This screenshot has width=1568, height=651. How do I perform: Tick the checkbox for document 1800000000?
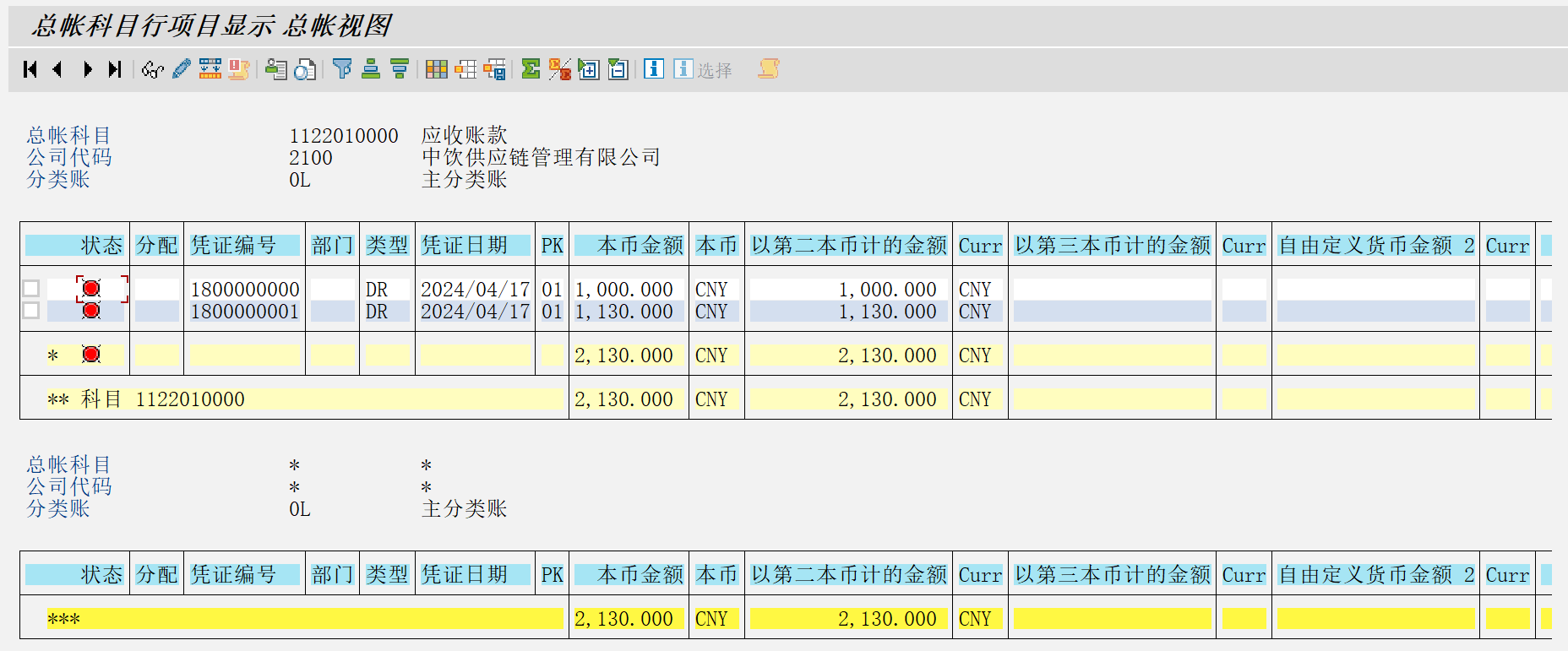click(x=31, y=289)
